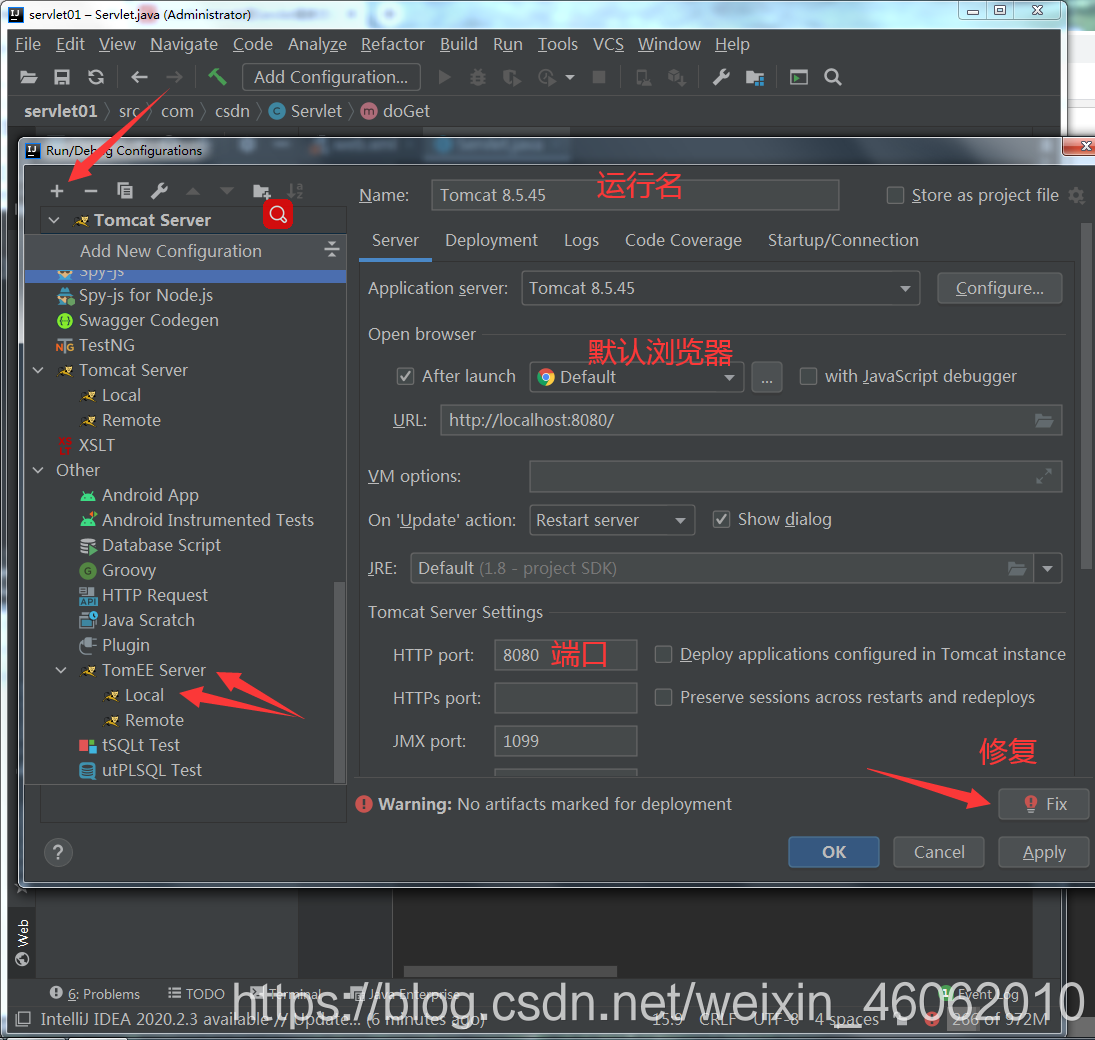
Task: Click the Run Anything icon in toolbar
Action: point(798,78)
